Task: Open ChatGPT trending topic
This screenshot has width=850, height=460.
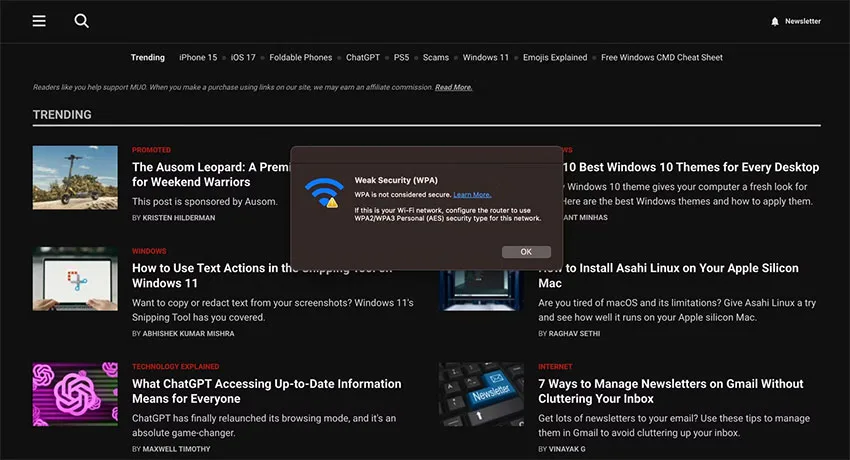Action: (x=363, y=57)
